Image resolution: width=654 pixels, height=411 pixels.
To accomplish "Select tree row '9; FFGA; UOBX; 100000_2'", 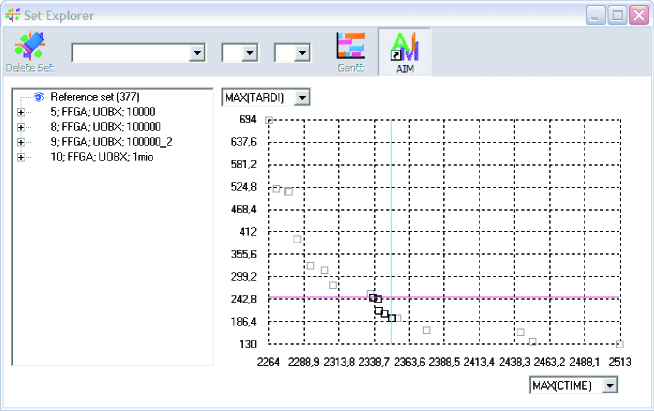I will coord(111,142).
